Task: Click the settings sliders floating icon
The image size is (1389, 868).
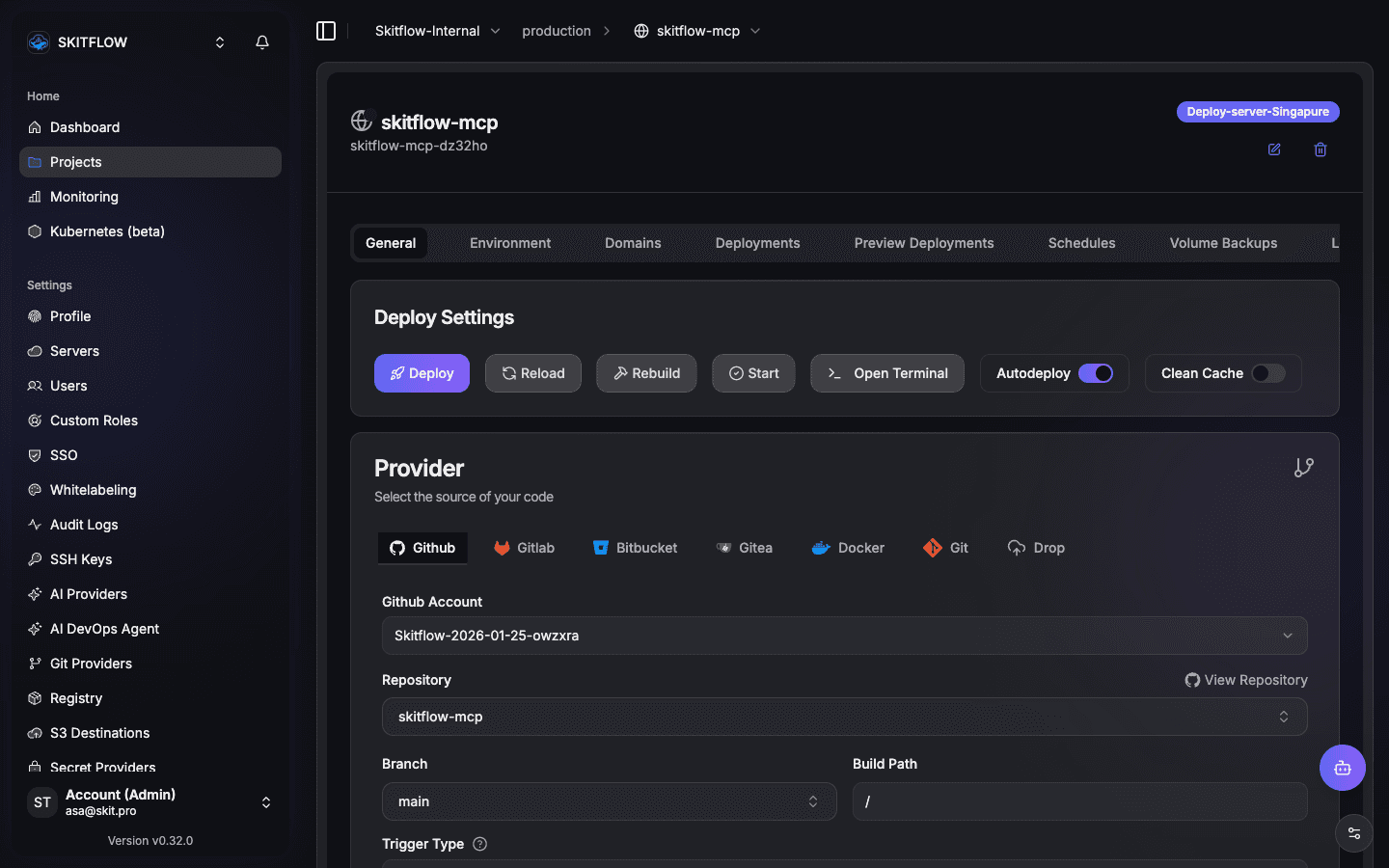Action: [1354, 833]
